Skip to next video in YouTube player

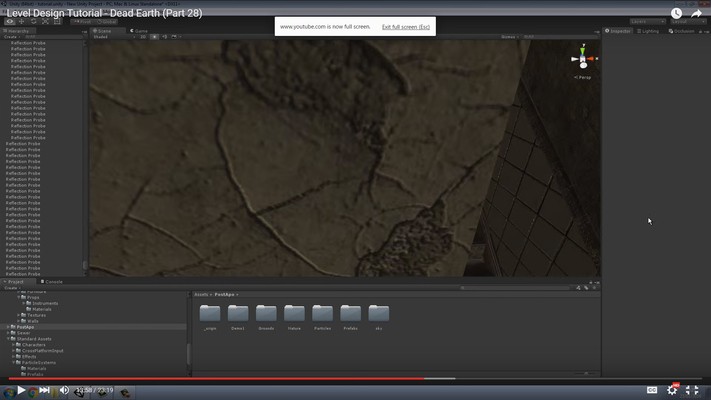point(44,390)
